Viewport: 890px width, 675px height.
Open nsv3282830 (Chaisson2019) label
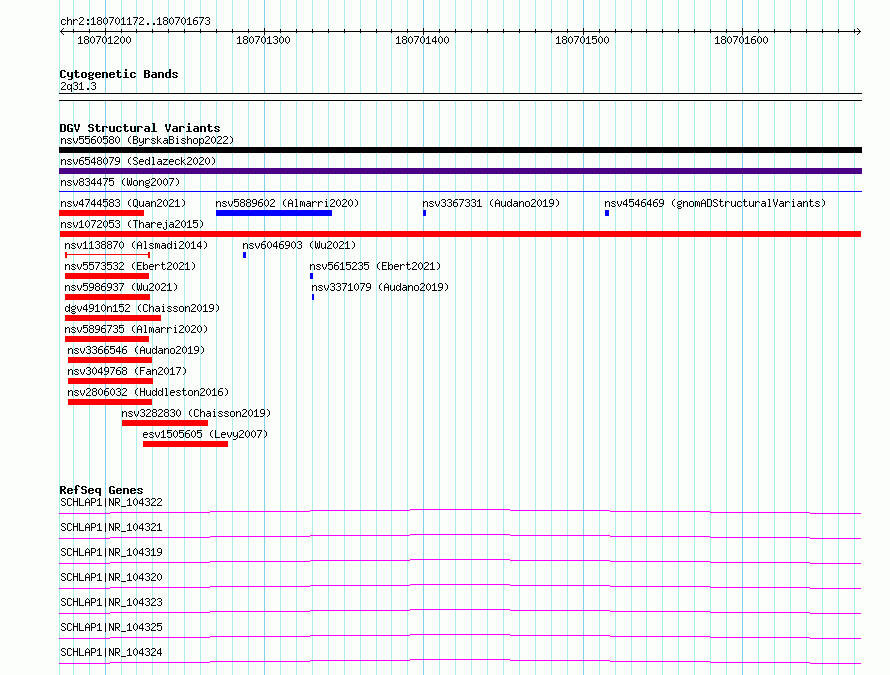(196, 413)
